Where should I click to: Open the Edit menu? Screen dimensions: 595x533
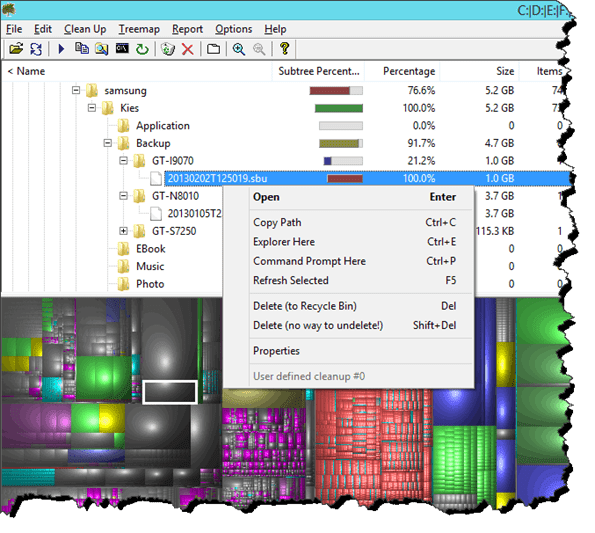[42, 29]
